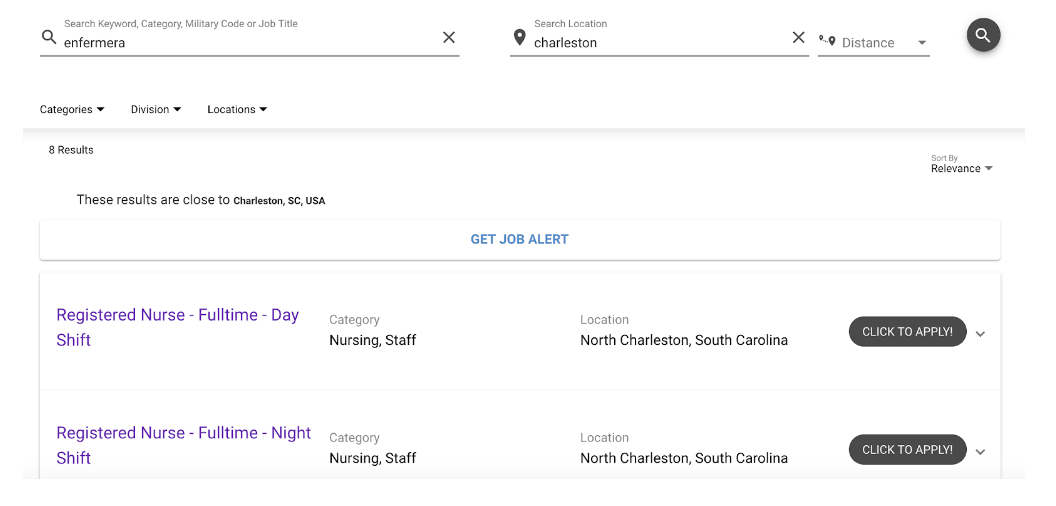
Task: Click to apply for Night Shift job
Action: pos(907,450)
